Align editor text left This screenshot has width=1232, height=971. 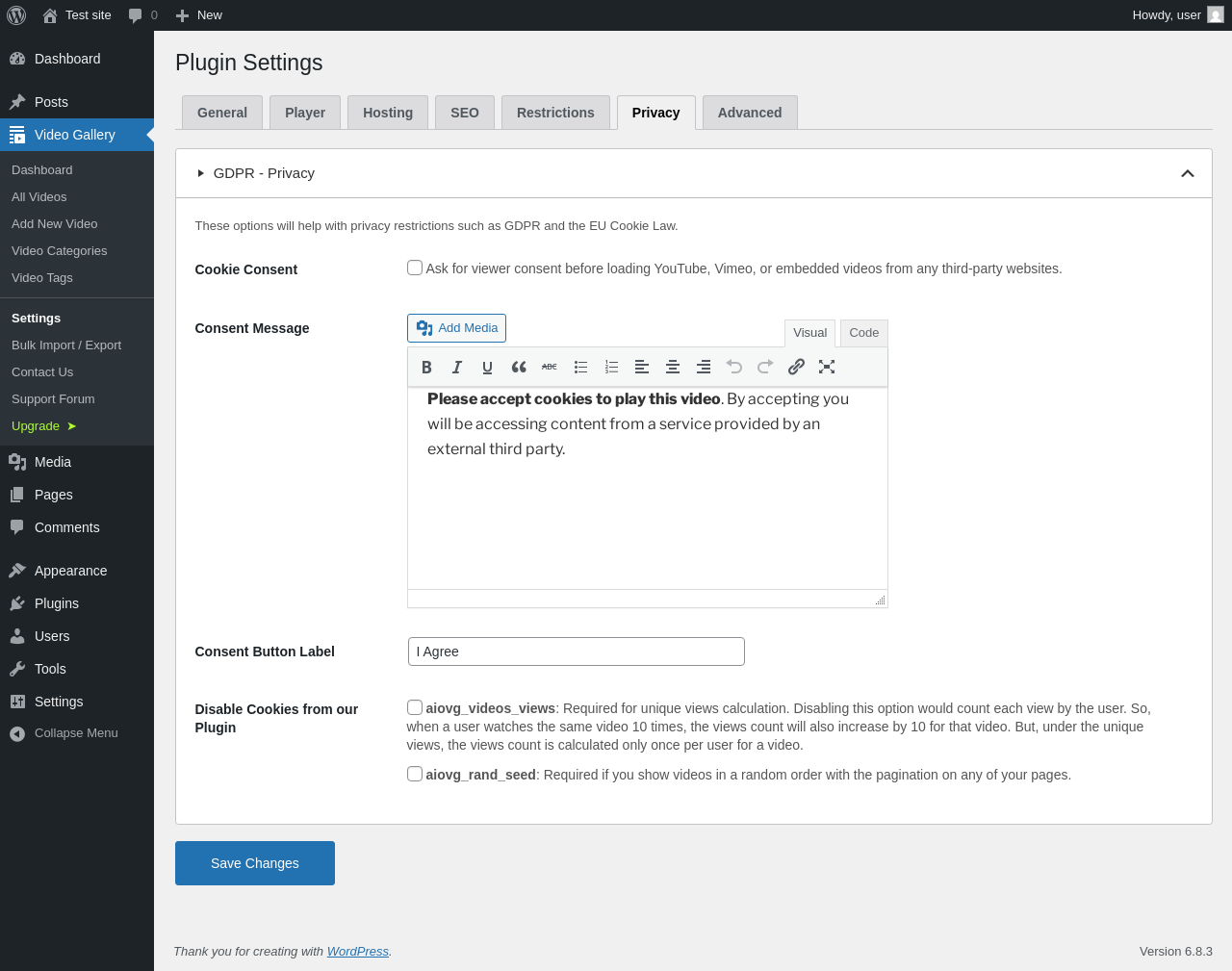642,367
